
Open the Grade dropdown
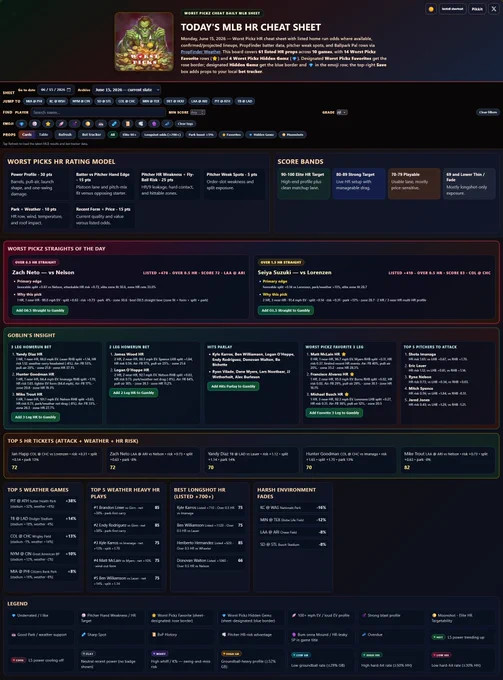(x=342, y=112)
